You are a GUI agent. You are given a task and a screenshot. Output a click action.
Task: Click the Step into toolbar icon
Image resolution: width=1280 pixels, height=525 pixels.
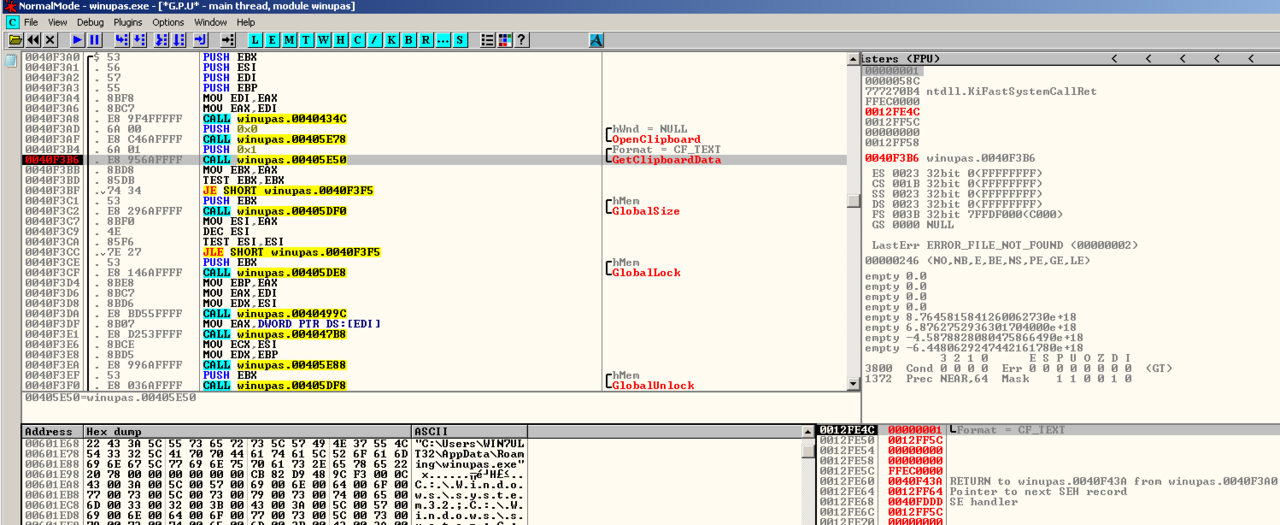[121, 40]
